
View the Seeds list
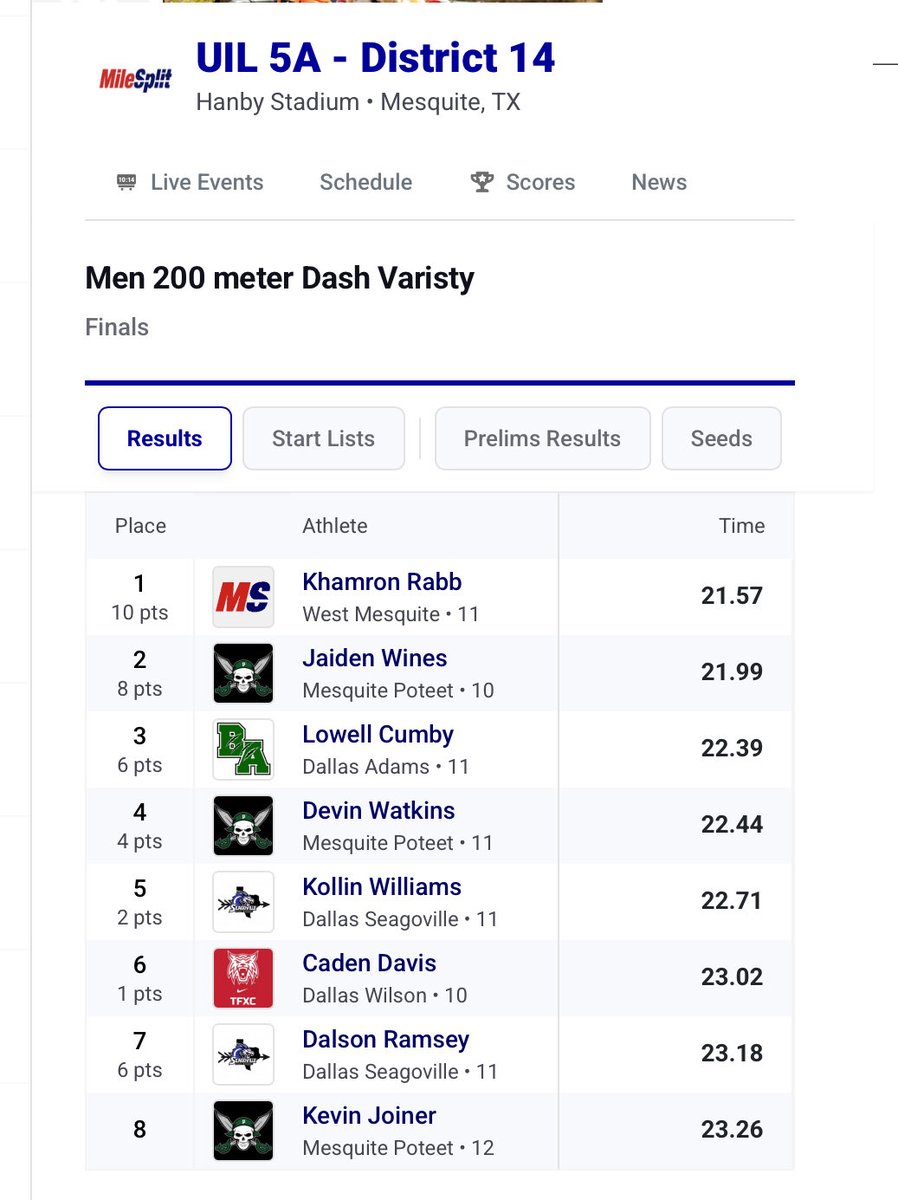721,438
